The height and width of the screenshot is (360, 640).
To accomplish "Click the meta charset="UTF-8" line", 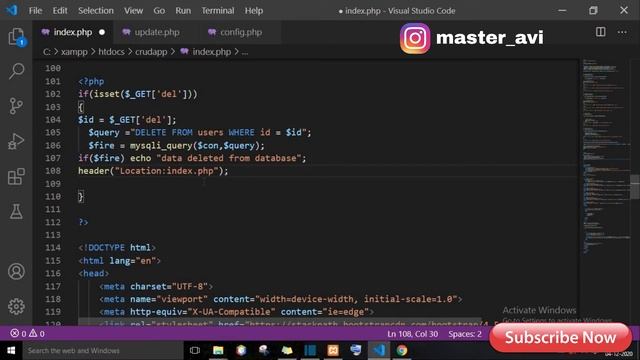I will pos(156,286).
